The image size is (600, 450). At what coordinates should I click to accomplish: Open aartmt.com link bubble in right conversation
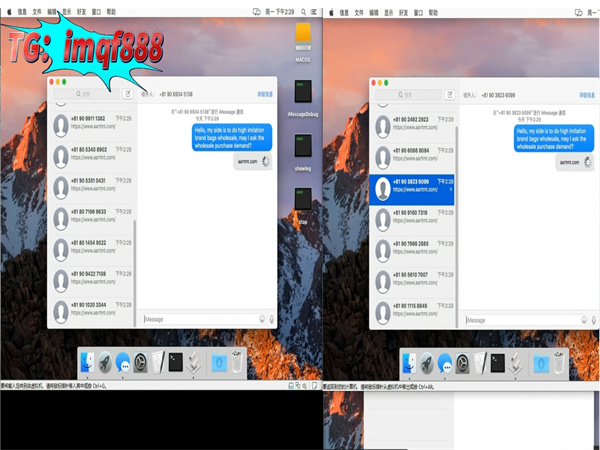[x=570, y=161]
